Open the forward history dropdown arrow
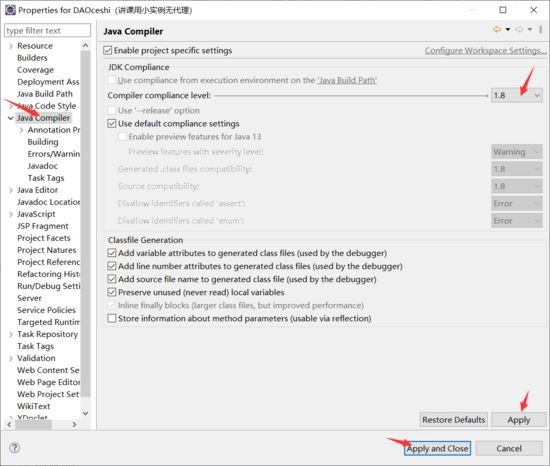The height and width of the screenshot is (466, 550). (530, 29)
